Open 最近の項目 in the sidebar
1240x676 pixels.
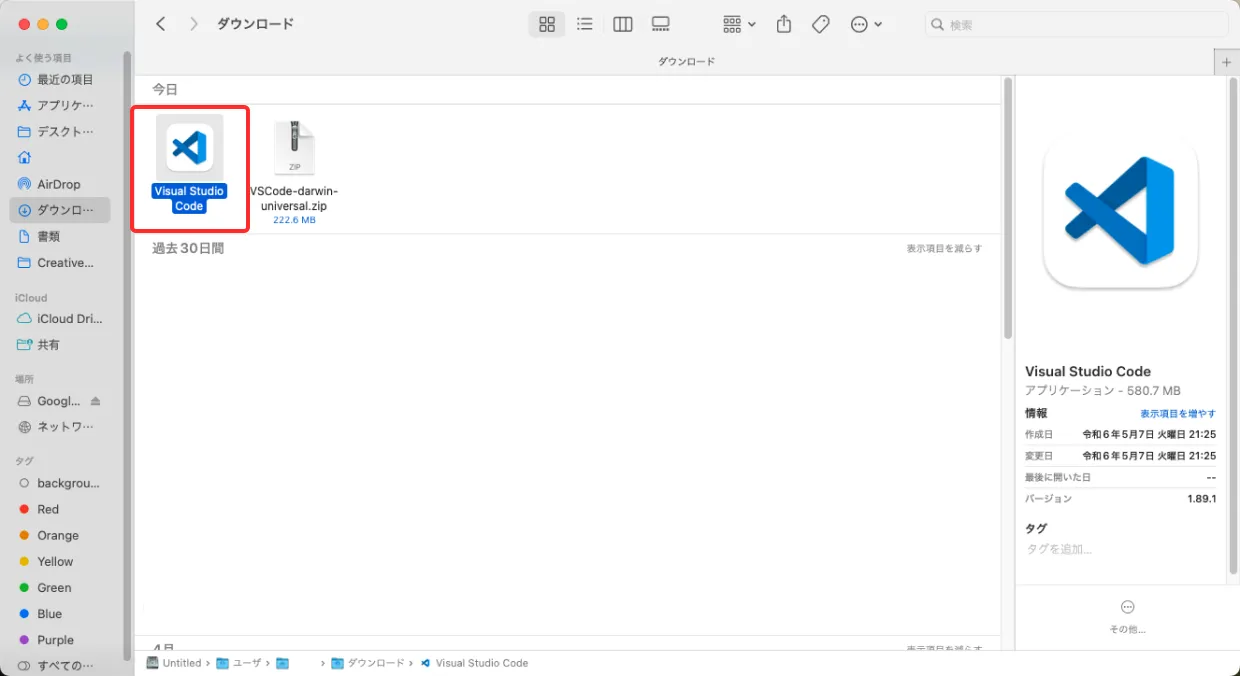62,80
